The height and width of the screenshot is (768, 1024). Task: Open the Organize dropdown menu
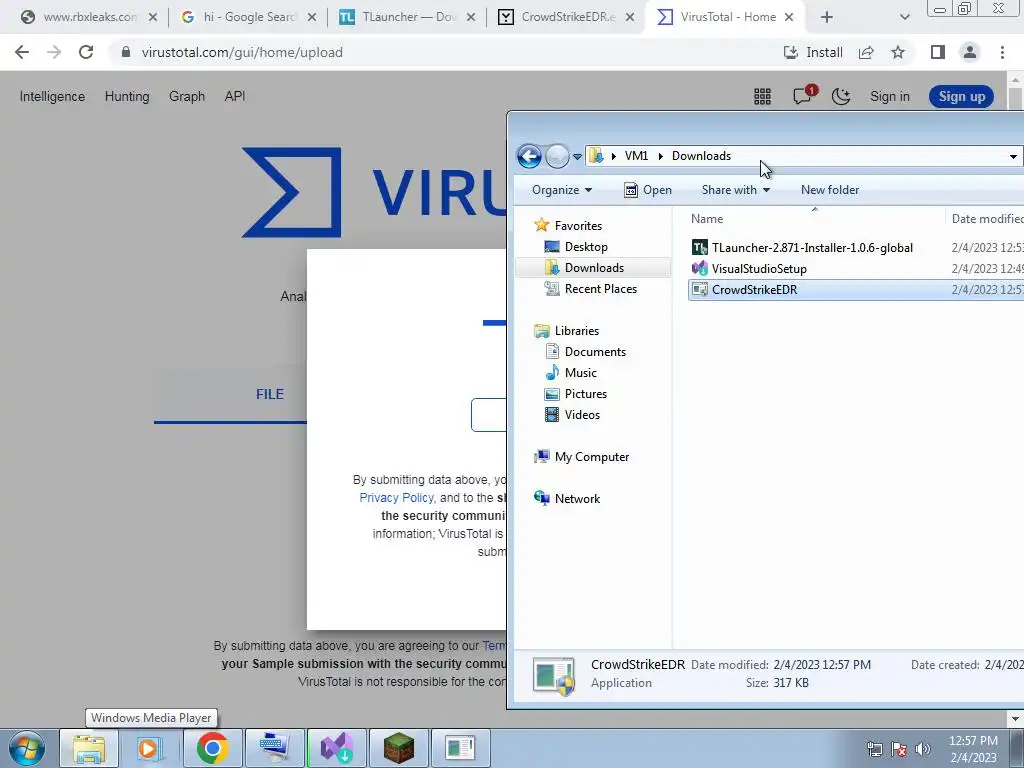click(562, 190)
